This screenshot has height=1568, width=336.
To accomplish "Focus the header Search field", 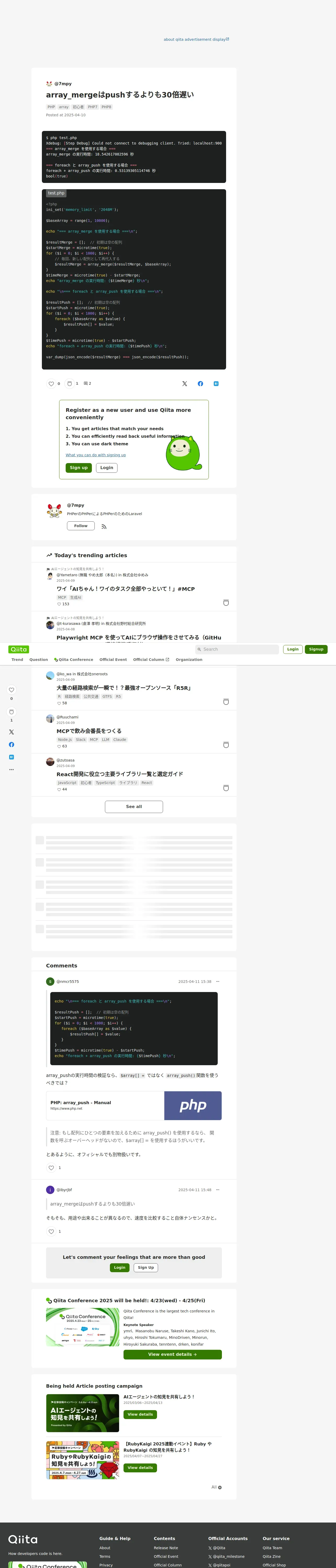I will [237, 649].
